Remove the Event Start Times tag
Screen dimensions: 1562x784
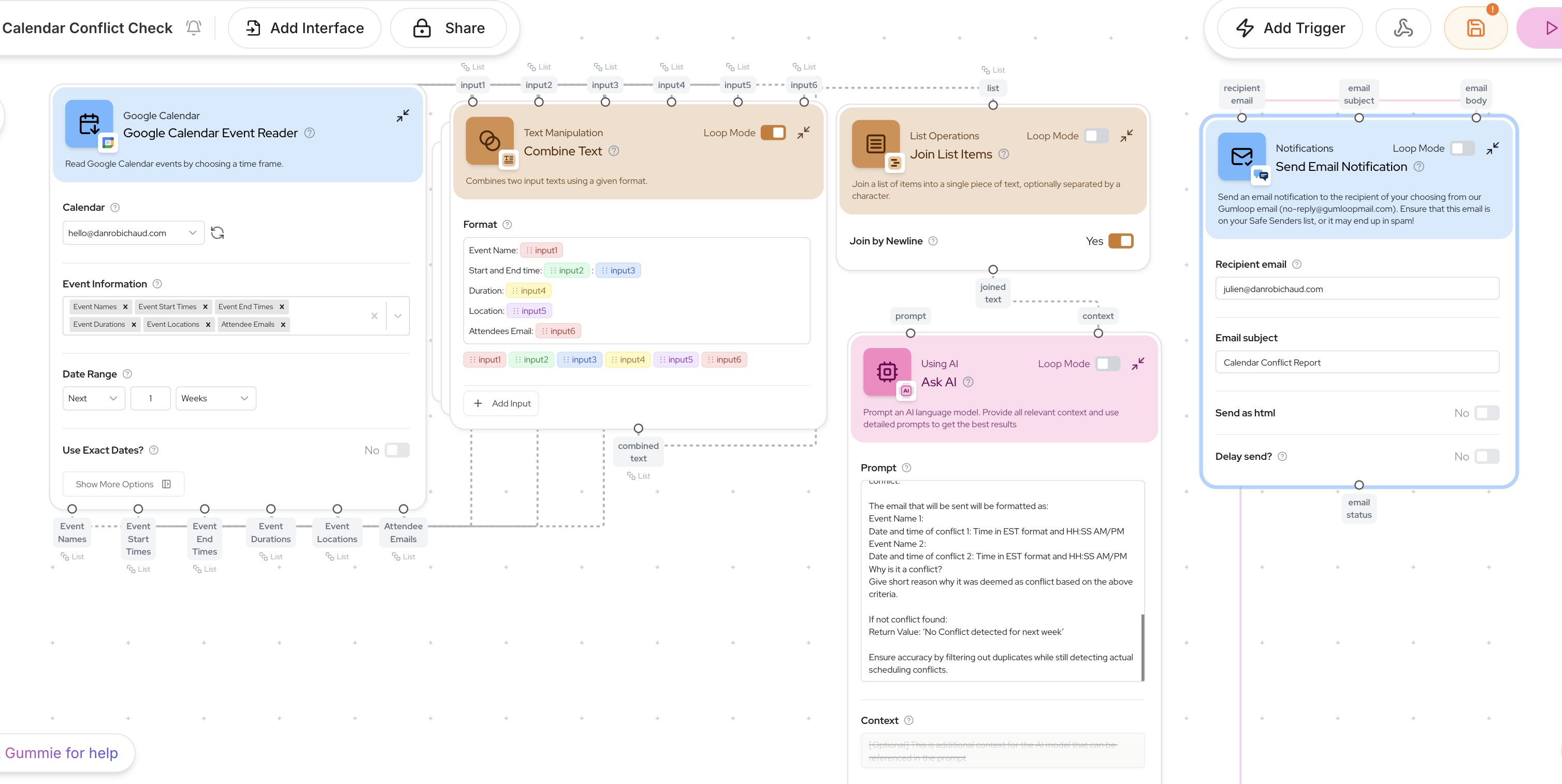click(x=205, y=307)
